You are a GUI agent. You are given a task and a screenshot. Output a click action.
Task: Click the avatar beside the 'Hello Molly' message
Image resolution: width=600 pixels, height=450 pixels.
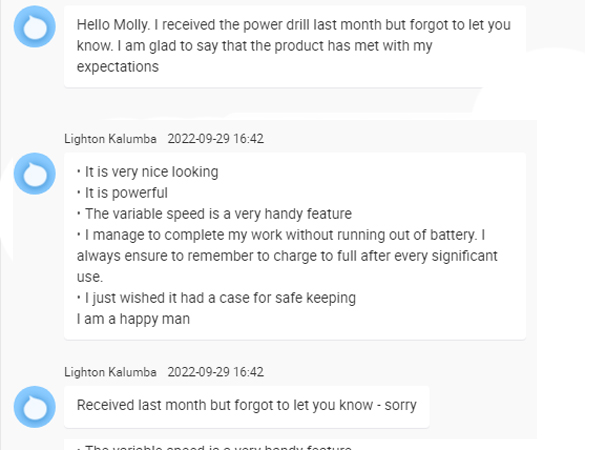[x=35, y=30]
